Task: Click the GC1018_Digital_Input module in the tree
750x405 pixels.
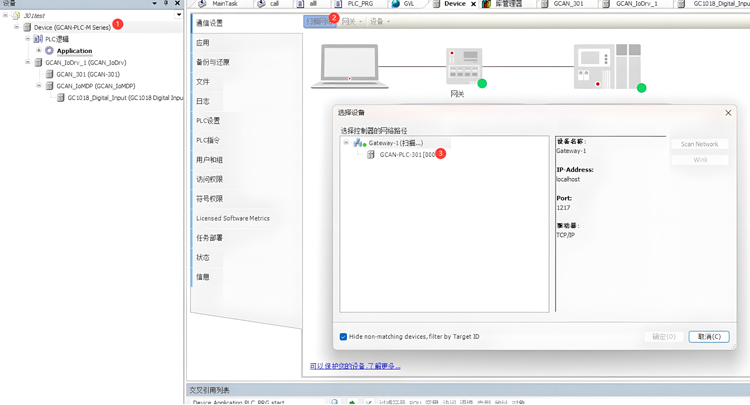Action: (124, 98)
